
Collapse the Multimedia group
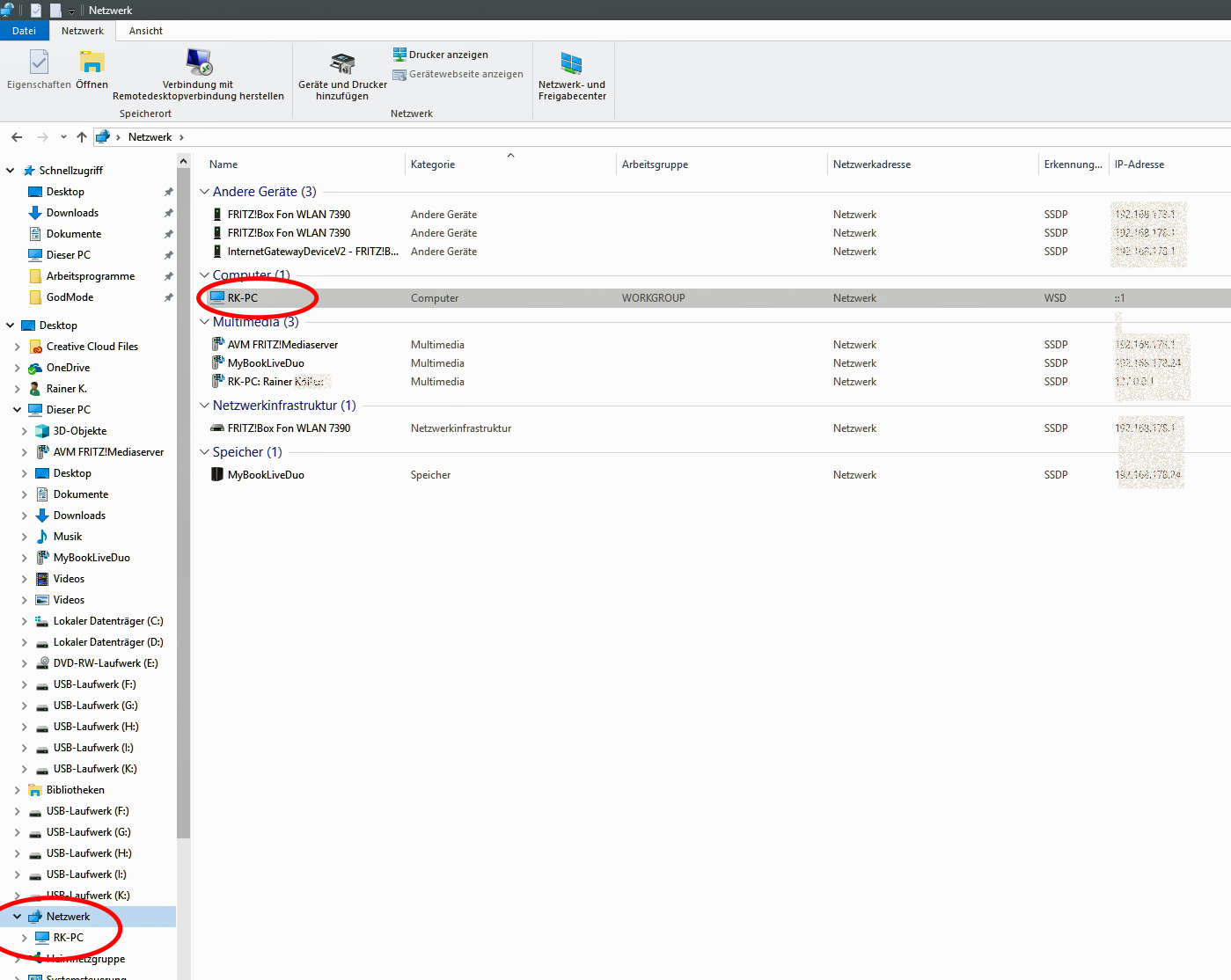(x=204, y=322)
